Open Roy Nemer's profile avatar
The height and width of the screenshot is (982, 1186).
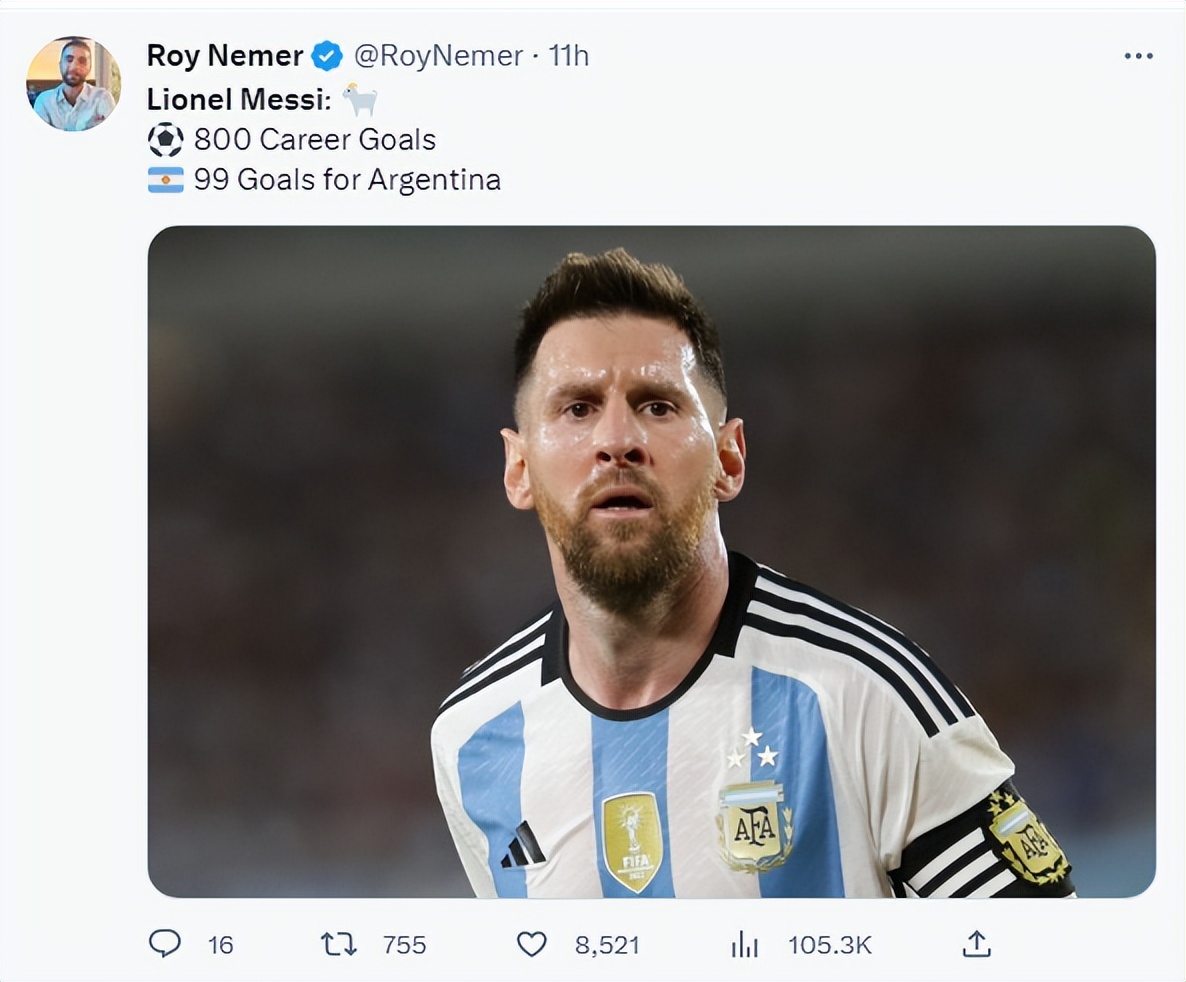[x=73, y=84]
